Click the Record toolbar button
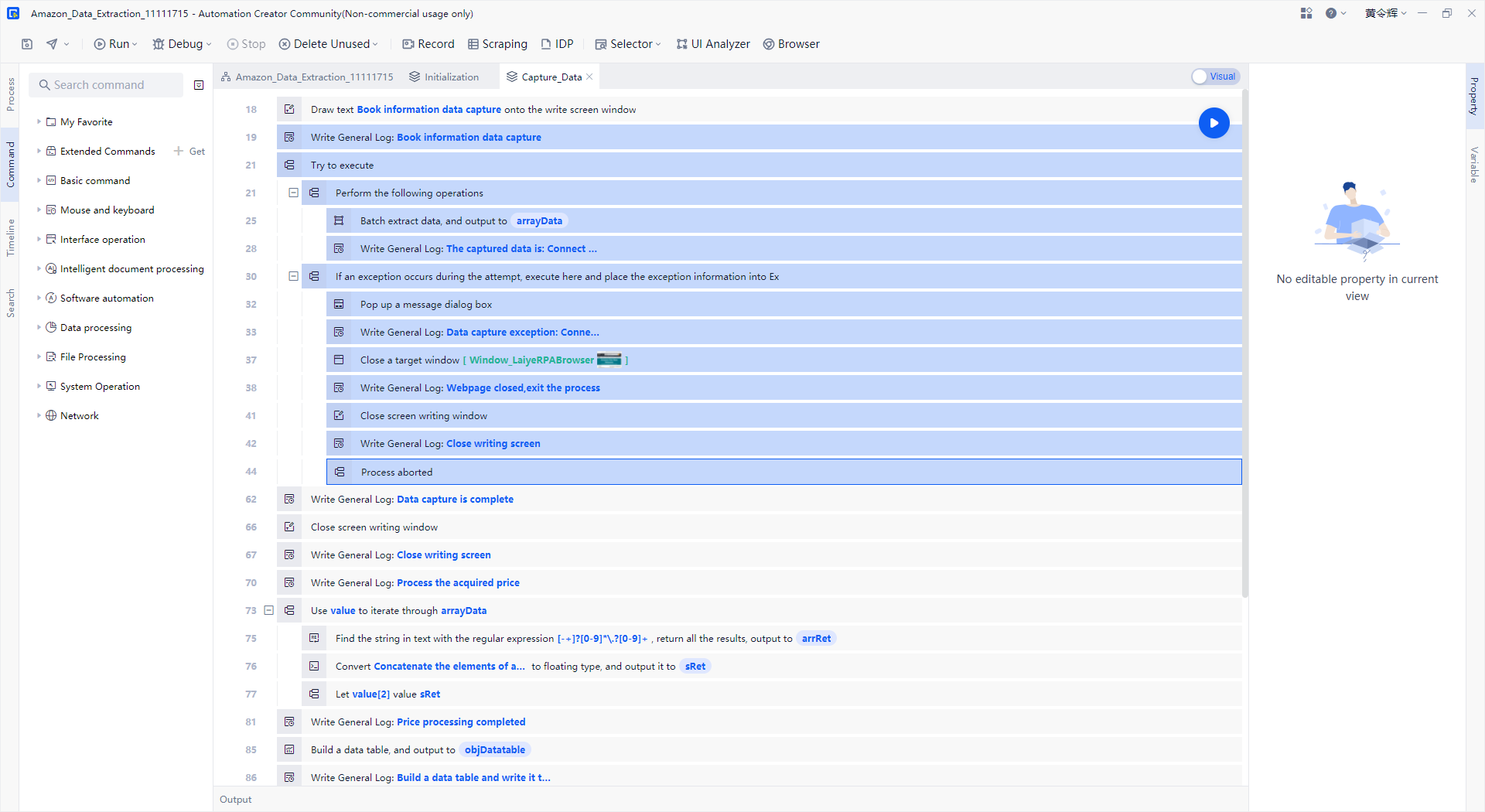The height and width of the screenshot is (812, 1485). click(428, 44)
